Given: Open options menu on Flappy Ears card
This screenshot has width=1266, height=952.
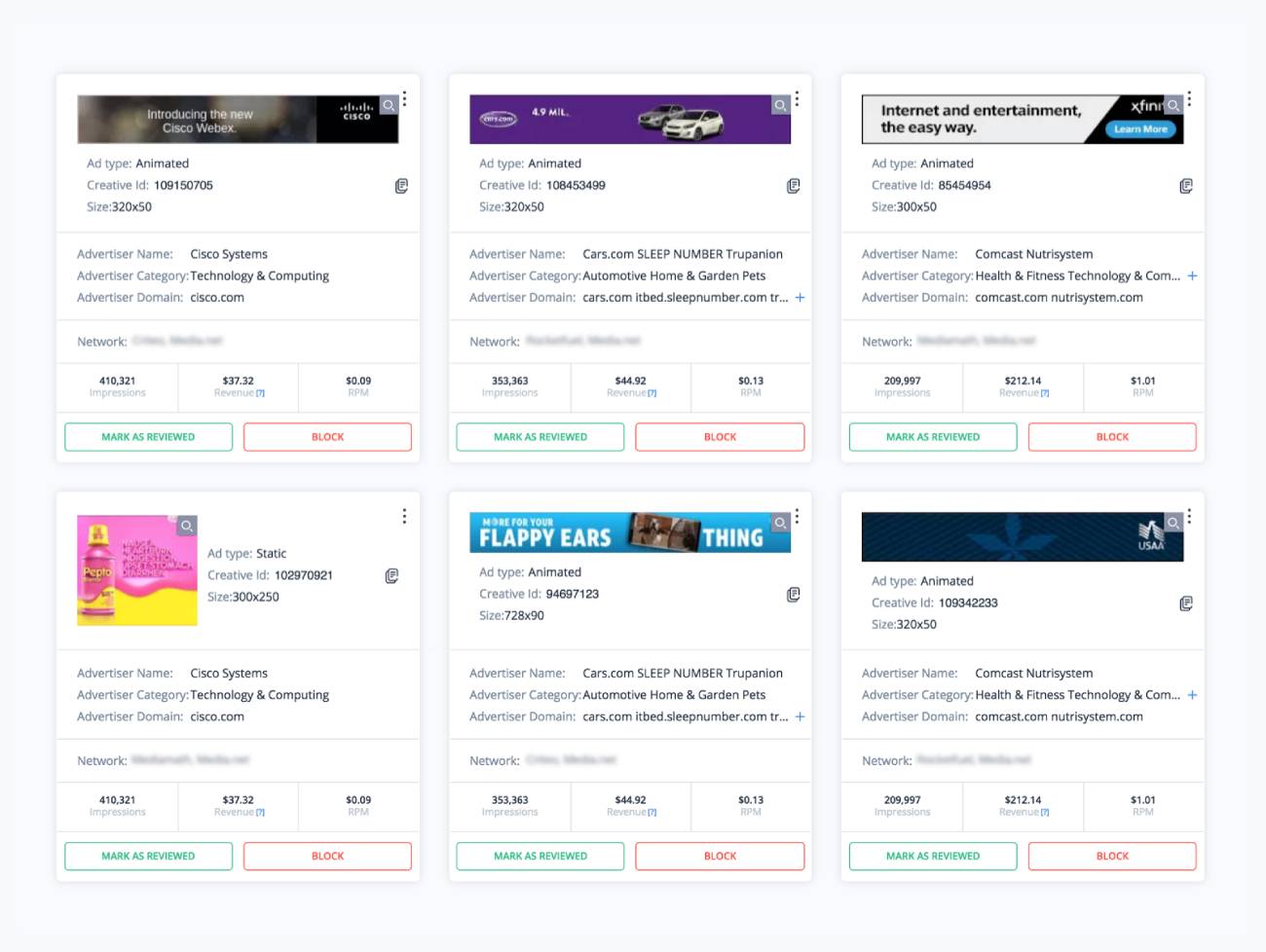Looking at the screenshot, I should (797, 516).
